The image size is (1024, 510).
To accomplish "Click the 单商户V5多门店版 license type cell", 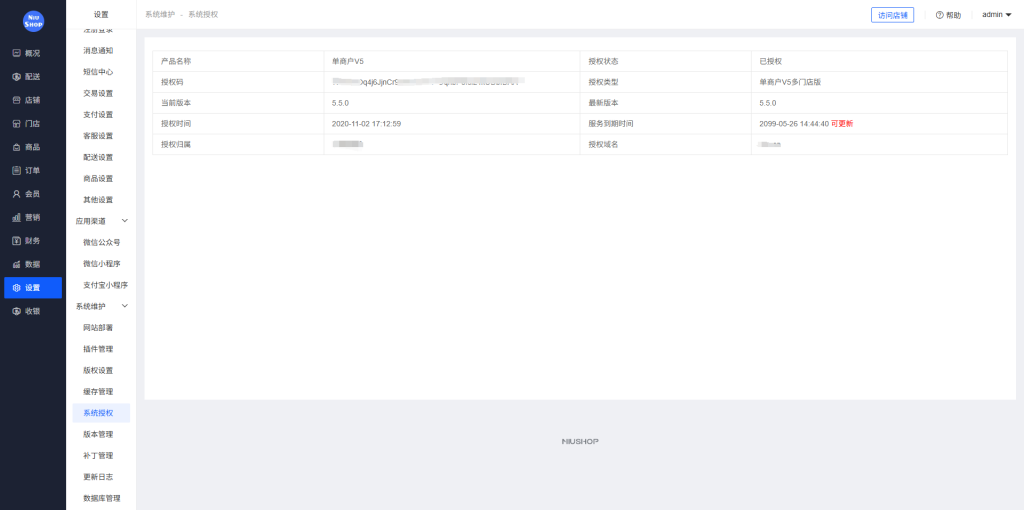I will tap(879, 82).
